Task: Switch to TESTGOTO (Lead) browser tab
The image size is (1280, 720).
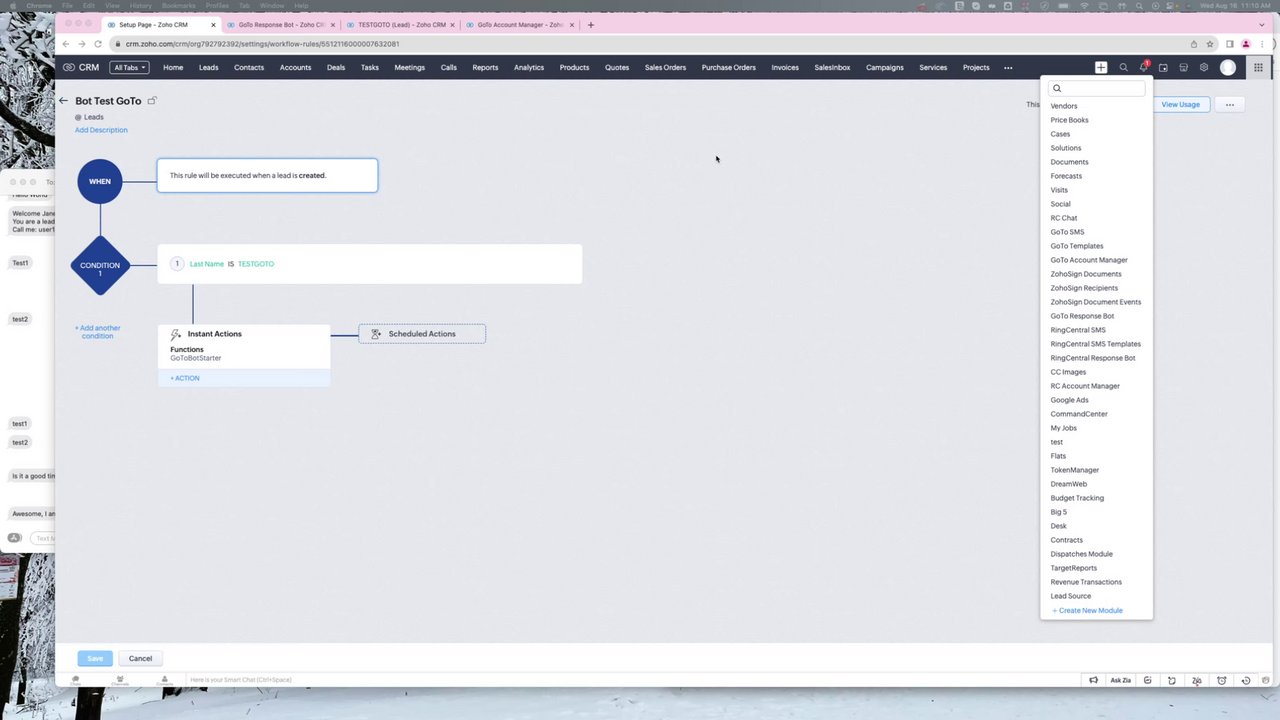Action: (400, 24)
